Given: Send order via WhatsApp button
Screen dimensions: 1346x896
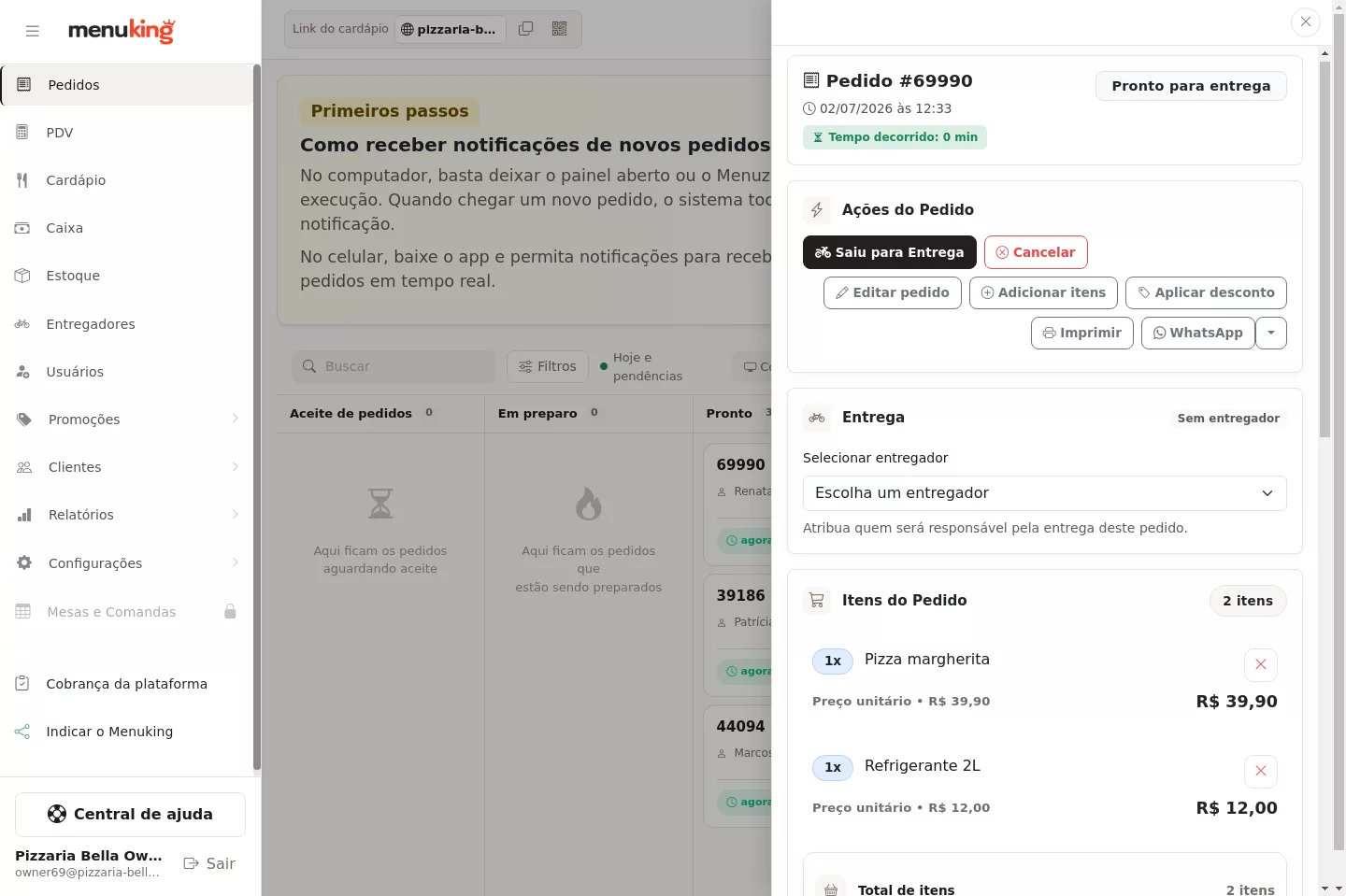Looking at the screenshot, I should pyautogui.click(x=1198, y=333).
